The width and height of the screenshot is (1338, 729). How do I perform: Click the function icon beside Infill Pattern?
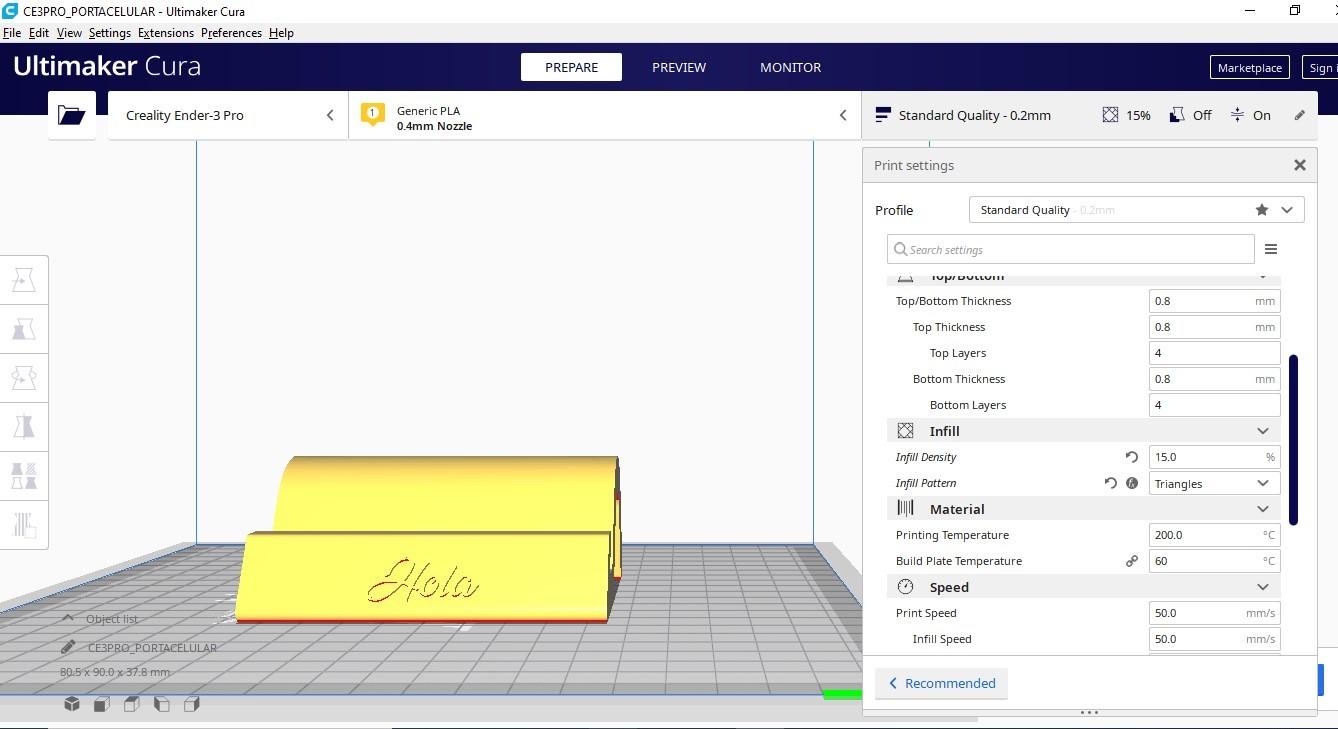tap(1132, 483)
